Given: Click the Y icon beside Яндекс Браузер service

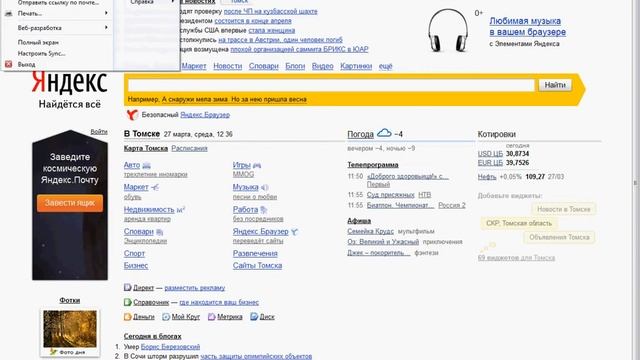Looking at the screenshot, I should click(x=294, y=232).
